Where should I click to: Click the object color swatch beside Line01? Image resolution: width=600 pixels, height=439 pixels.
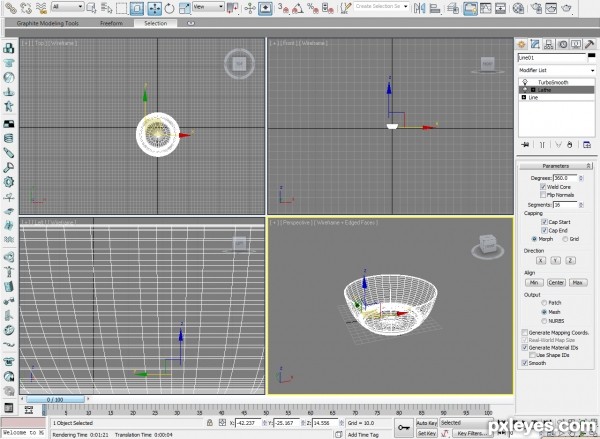592,56
